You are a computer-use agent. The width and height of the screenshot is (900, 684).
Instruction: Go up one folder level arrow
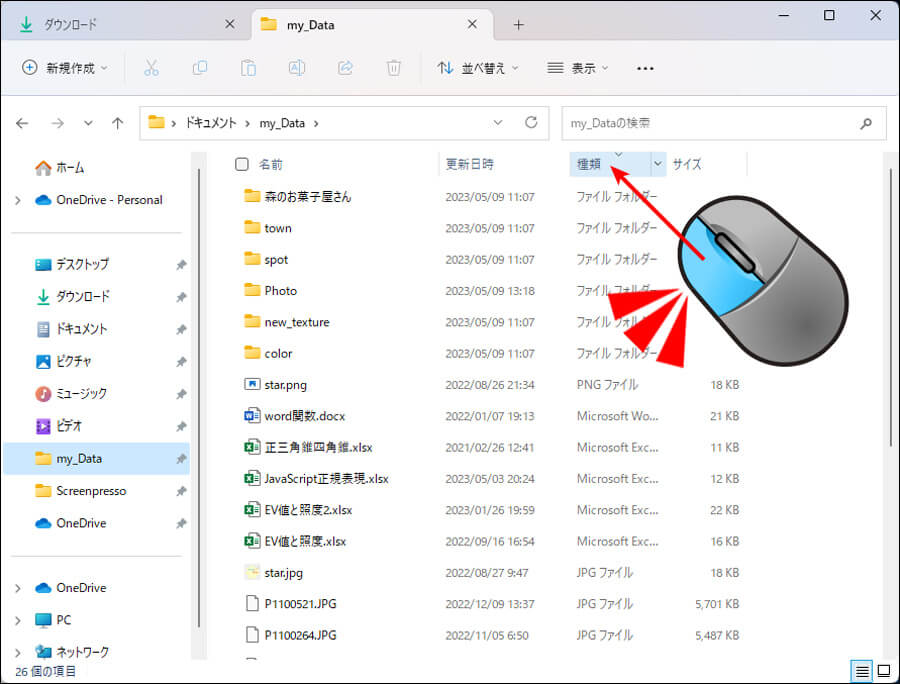pyautogui.click(x=118, y=123)
